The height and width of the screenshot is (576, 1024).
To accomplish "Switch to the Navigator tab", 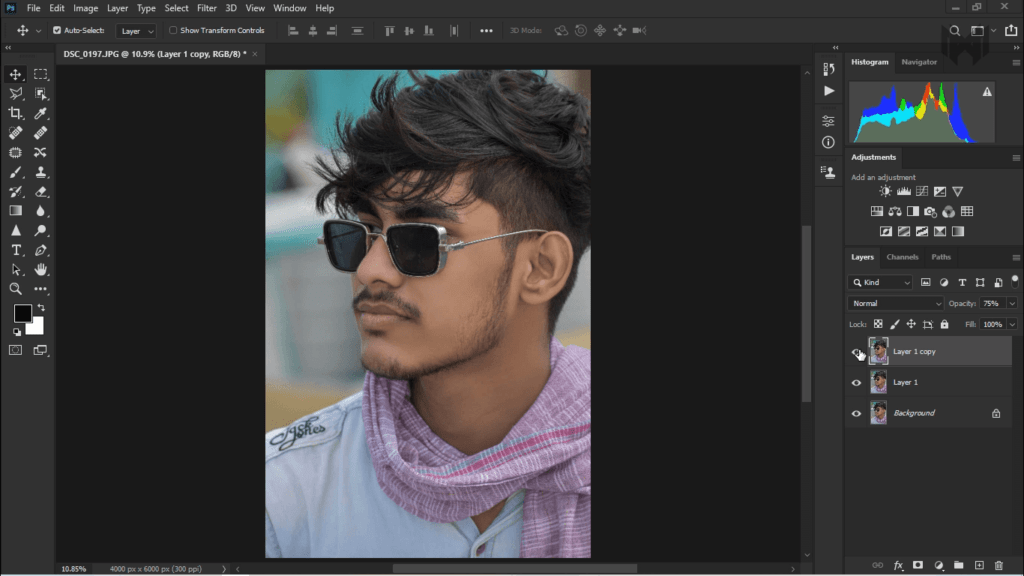I will [x=919, y=62].
